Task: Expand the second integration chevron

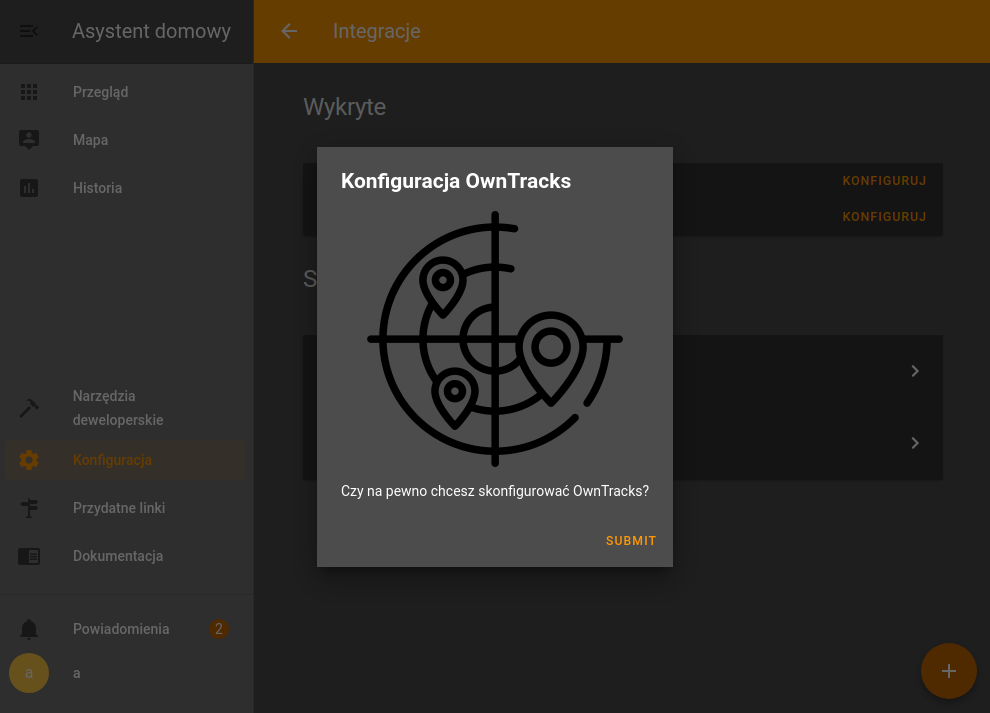Action: [x=915, y=443]
